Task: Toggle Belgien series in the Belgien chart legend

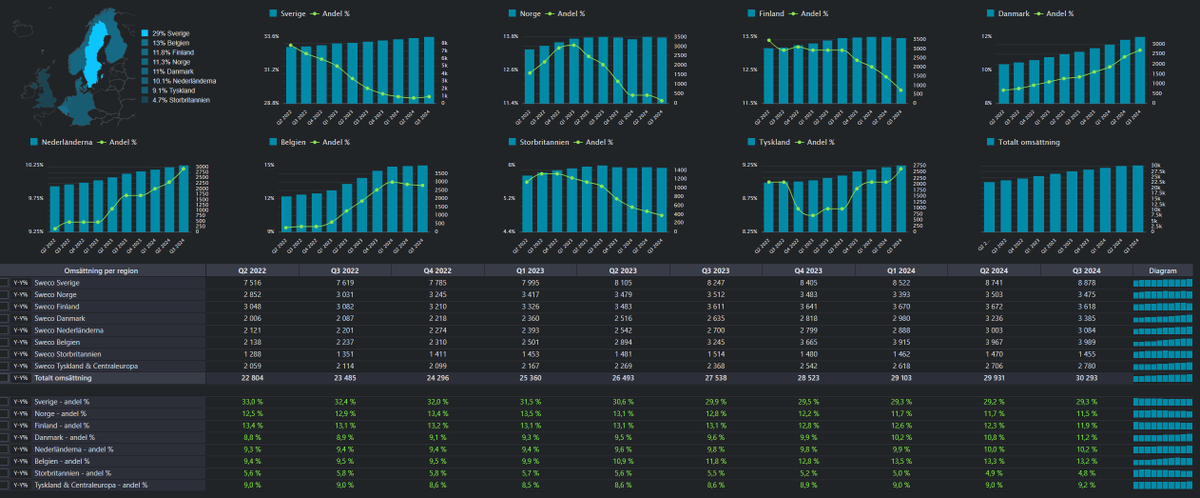Action: point(287,142)
